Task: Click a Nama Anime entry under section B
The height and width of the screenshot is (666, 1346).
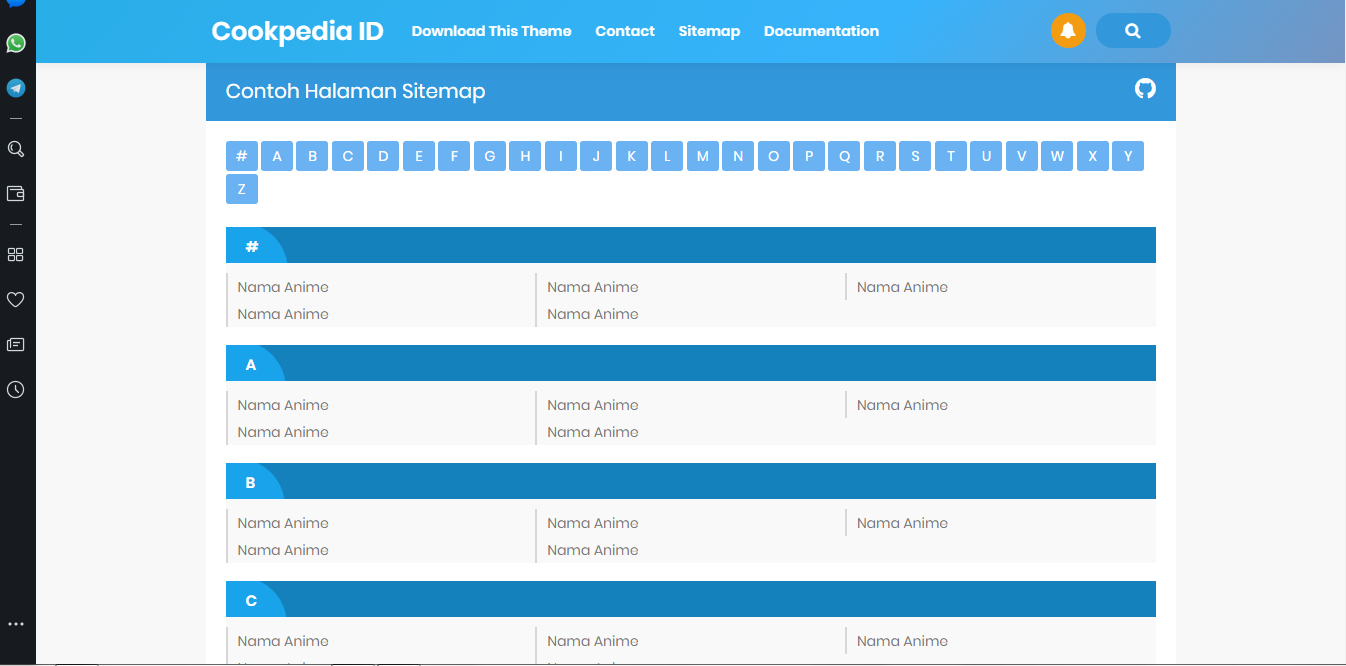Action: tap(283, 522)
